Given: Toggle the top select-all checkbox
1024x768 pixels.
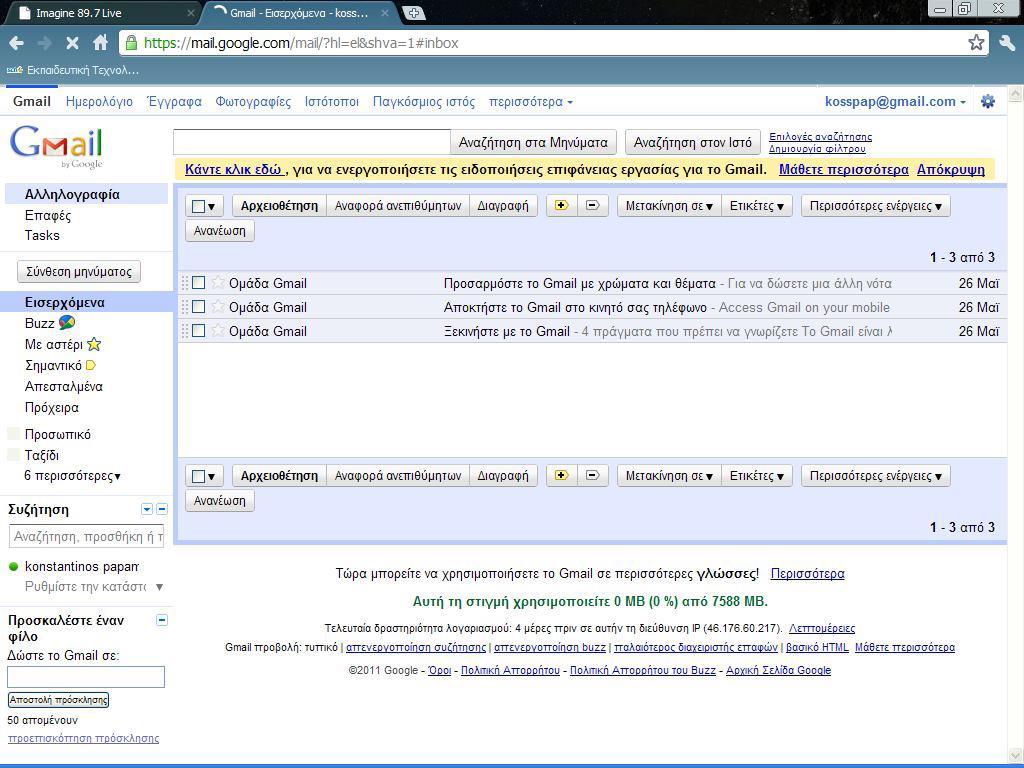Looking at the screenshot, I should pos(199,206).
